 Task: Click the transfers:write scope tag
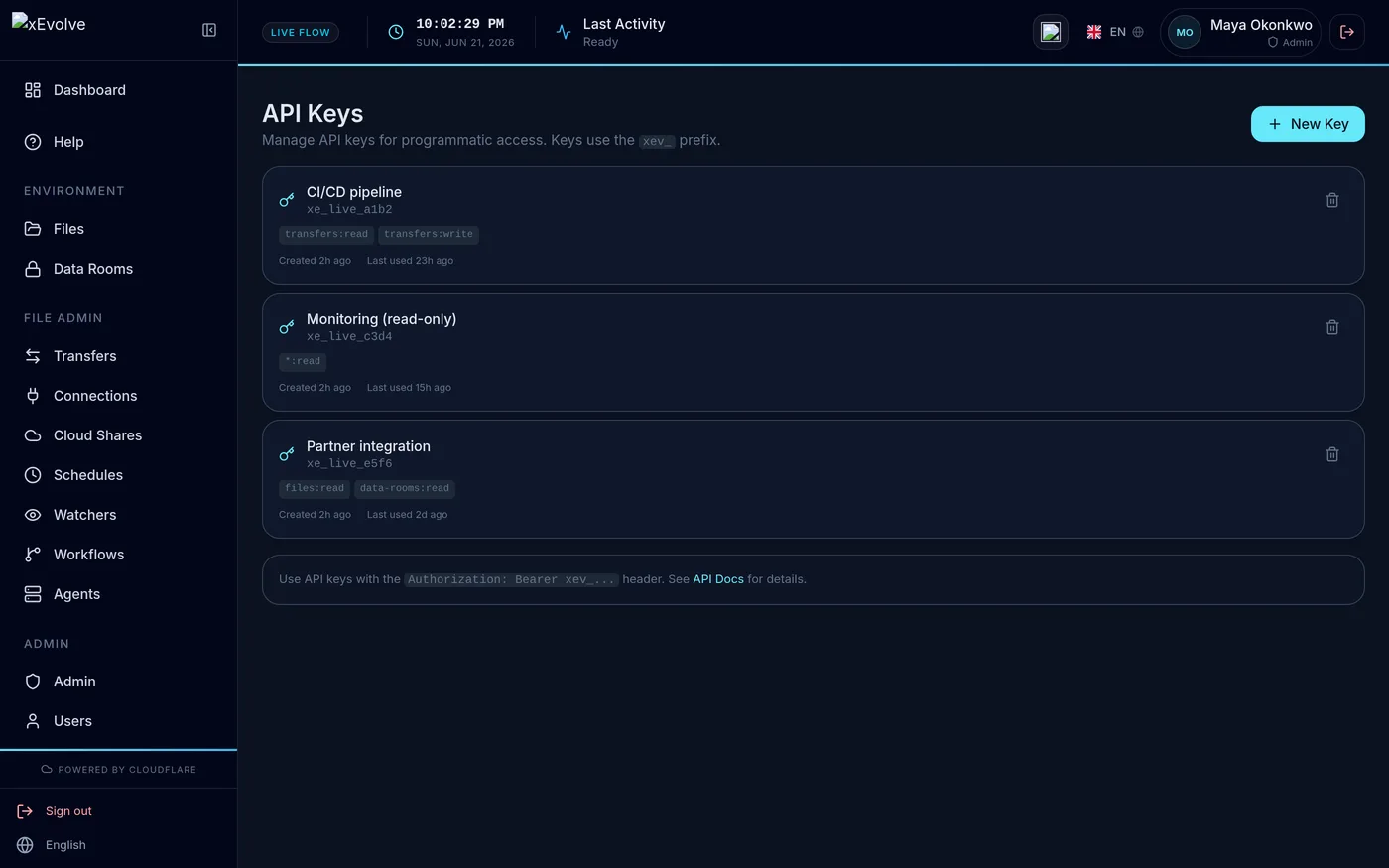(x=429, y=235)
